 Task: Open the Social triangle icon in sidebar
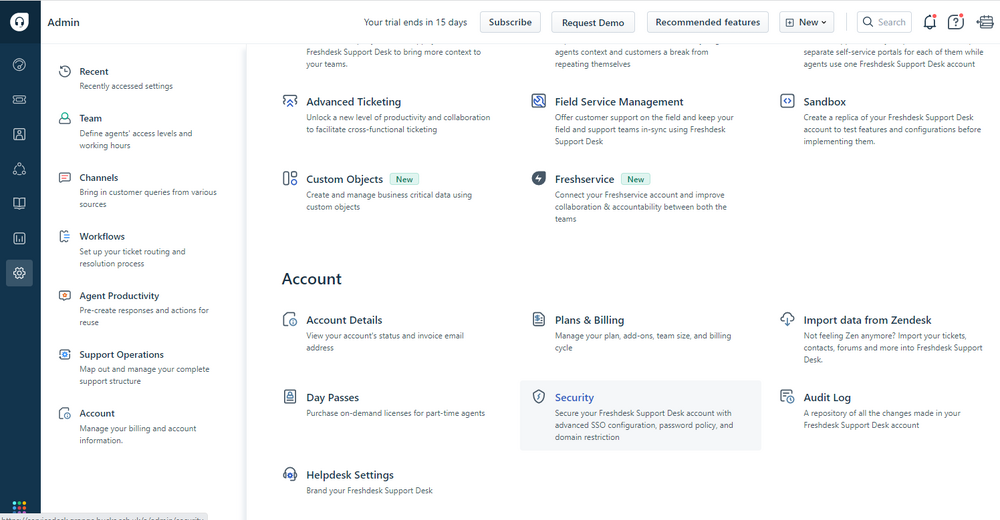point(20,169)
